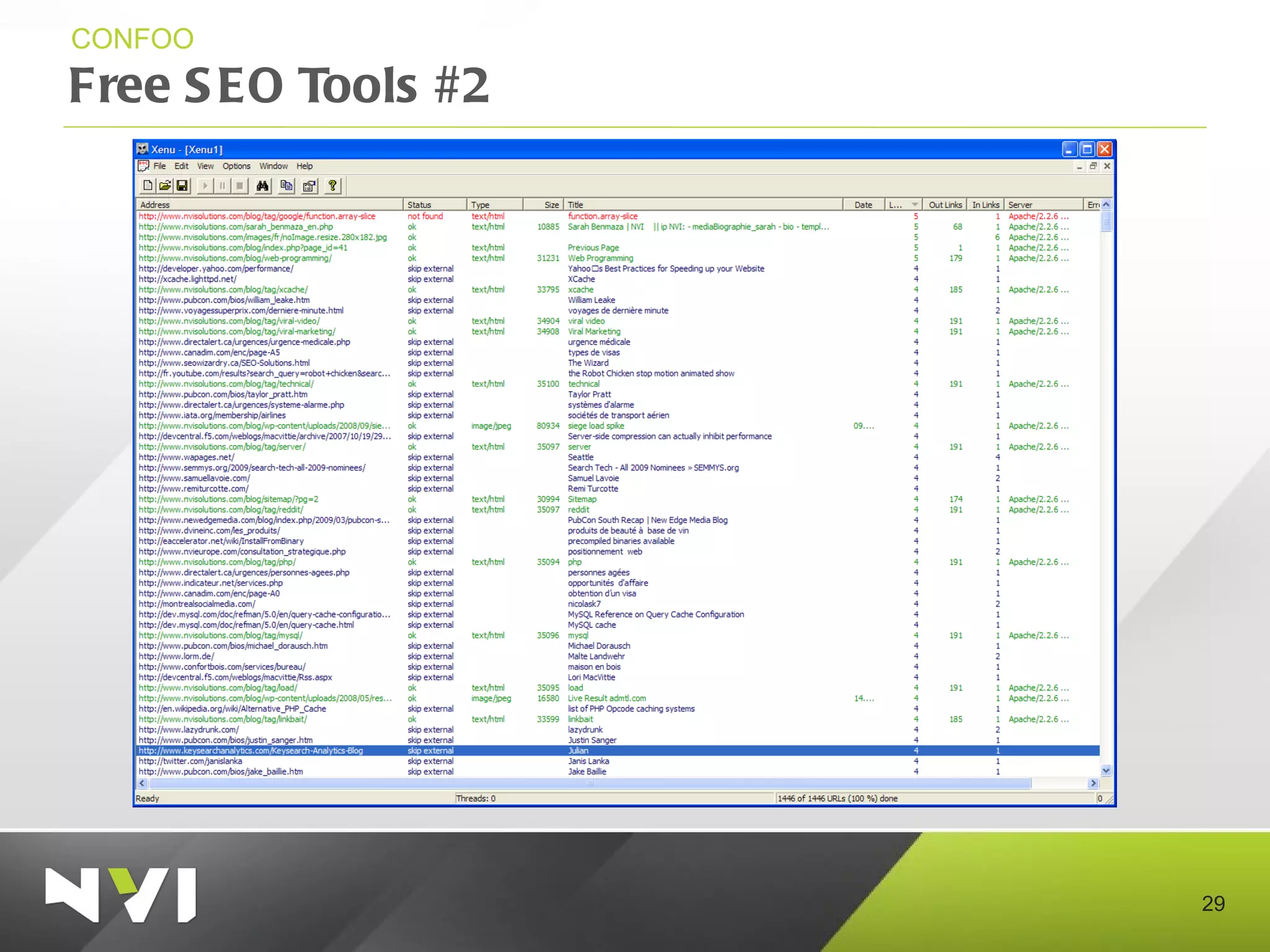Open the File menu
Screen dimensions: 1270x952
[159, 166]
